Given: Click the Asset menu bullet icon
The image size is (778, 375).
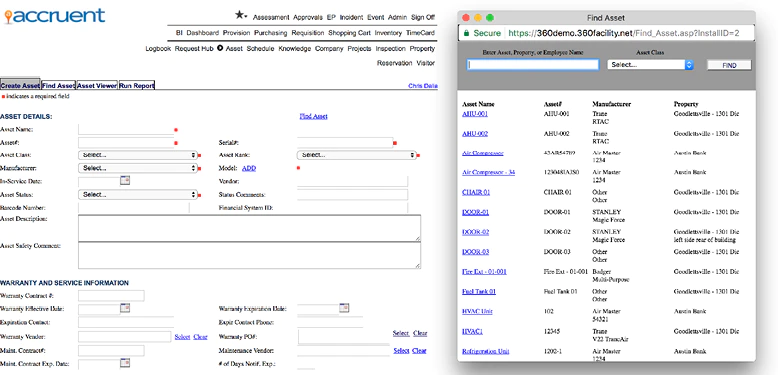Looking at the screenshot, I should (x=220, y=49).
